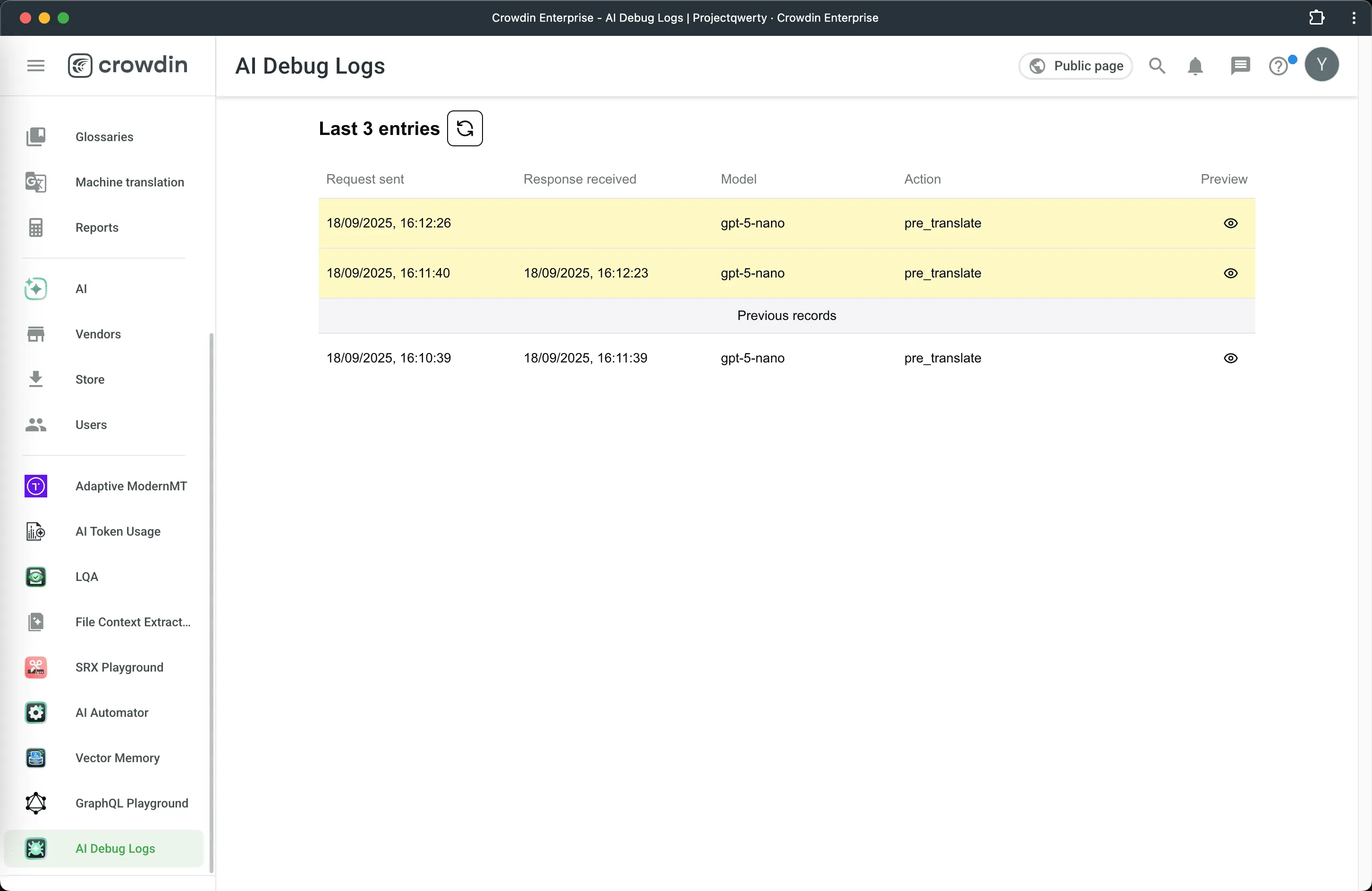Open the user account avatar menu
This screenshot has height=891, width=1372.
coord(1322,65)
